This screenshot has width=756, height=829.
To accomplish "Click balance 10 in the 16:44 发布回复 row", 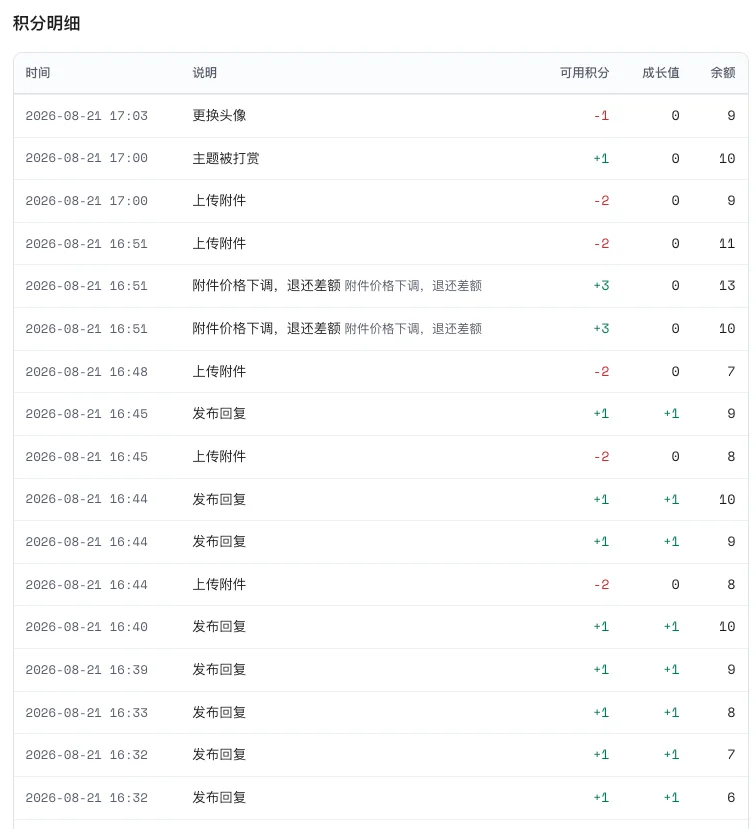I will [727, 500].
